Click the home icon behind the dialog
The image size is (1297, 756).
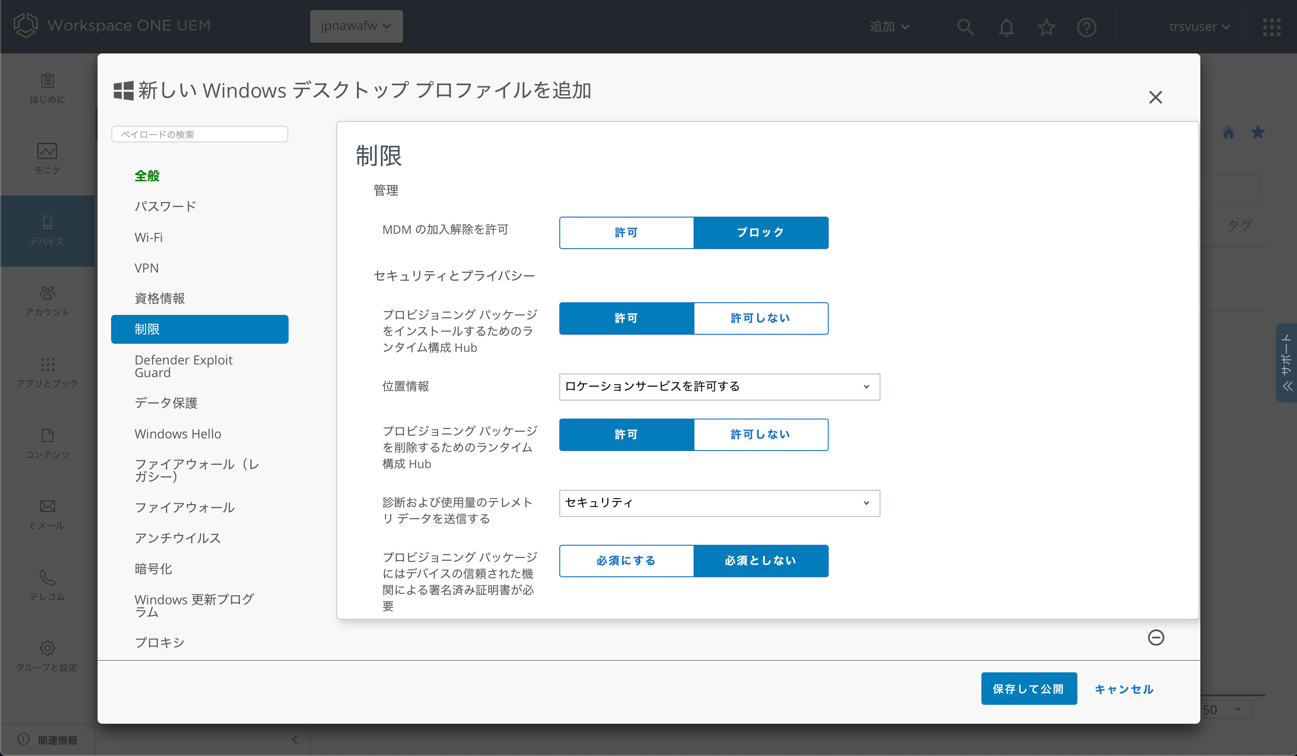[1228, 133]
